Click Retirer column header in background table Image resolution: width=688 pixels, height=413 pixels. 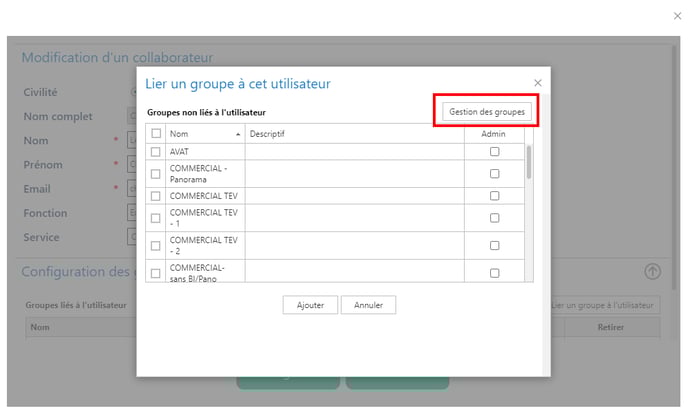[x=610, y=327]
